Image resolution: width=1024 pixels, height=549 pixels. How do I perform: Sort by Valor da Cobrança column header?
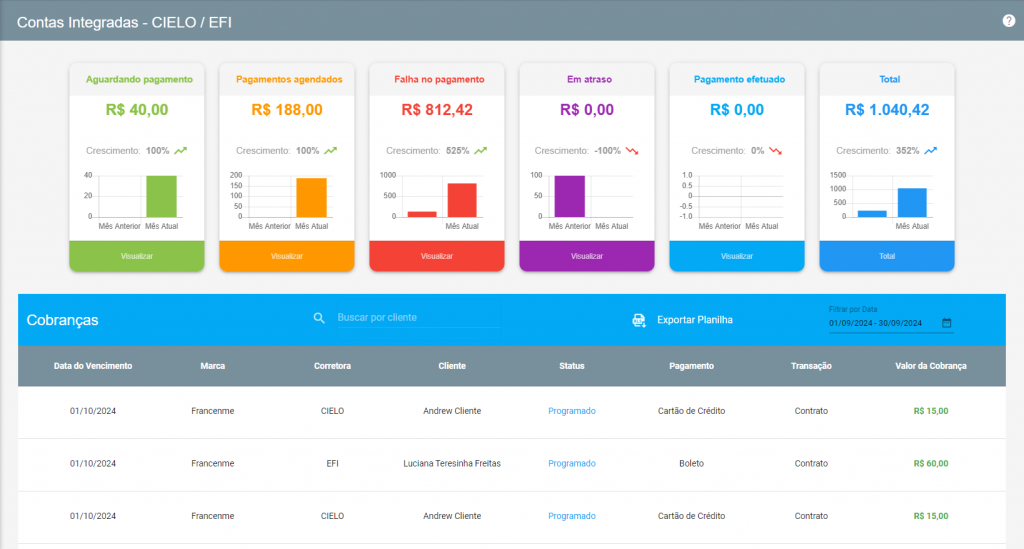tap(931, 366)
